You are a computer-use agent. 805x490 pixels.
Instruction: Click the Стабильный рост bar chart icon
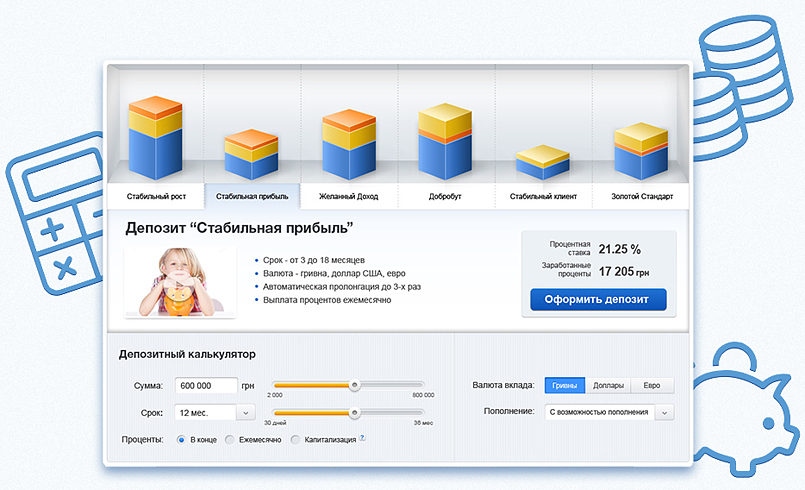click(156, 138)
